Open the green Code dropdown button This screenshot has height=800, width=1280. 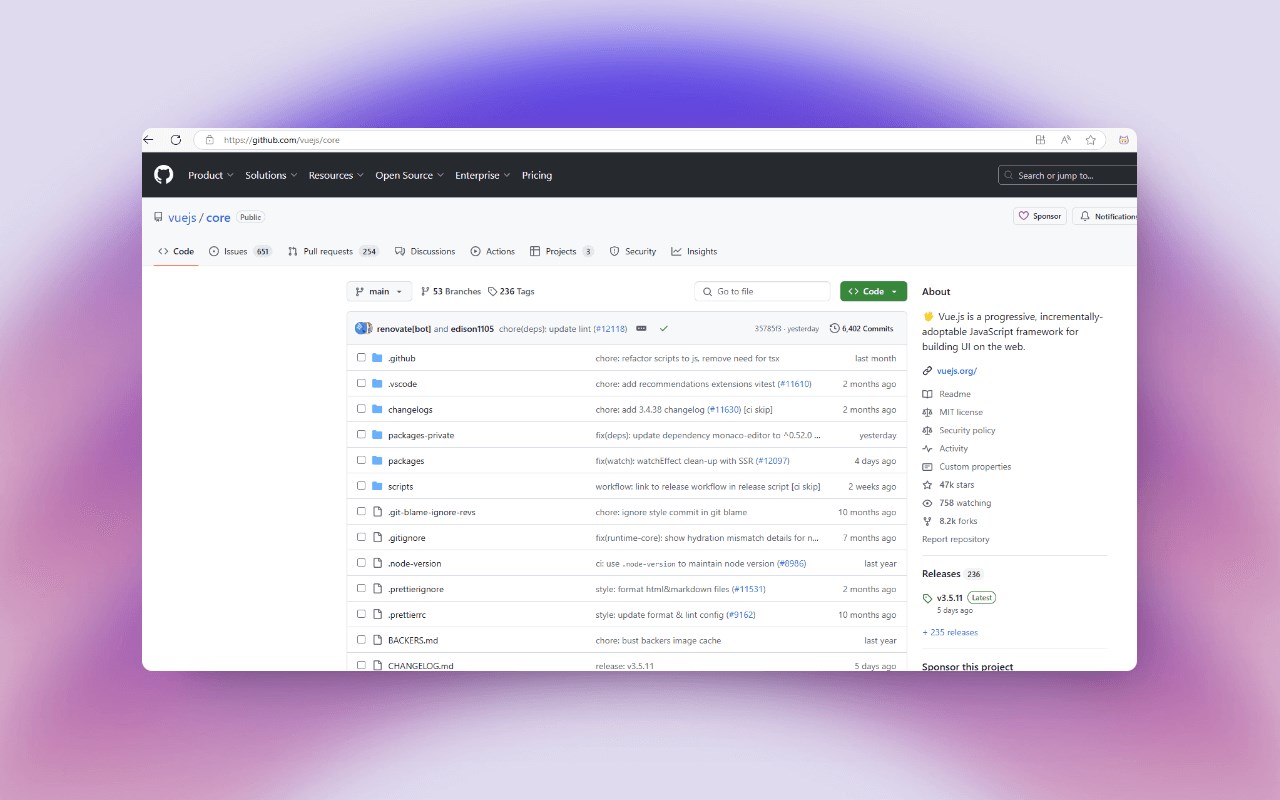(873, 291)
